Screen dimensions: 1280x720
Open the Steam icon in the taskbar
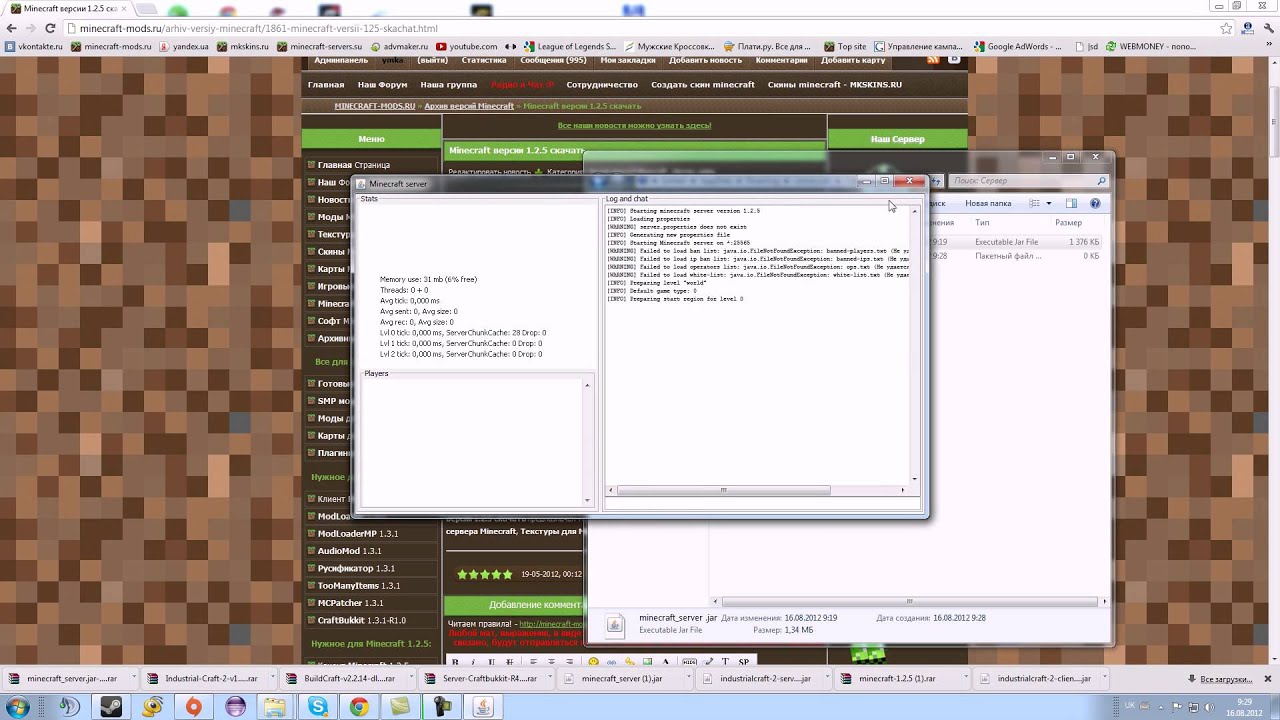[x=111, y=707]
